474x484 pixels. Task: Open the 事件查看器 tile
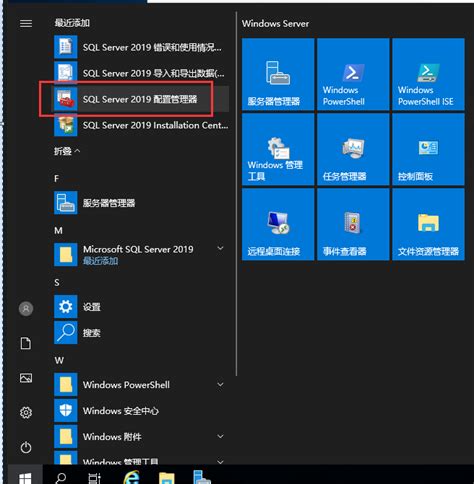pos(353,224)
